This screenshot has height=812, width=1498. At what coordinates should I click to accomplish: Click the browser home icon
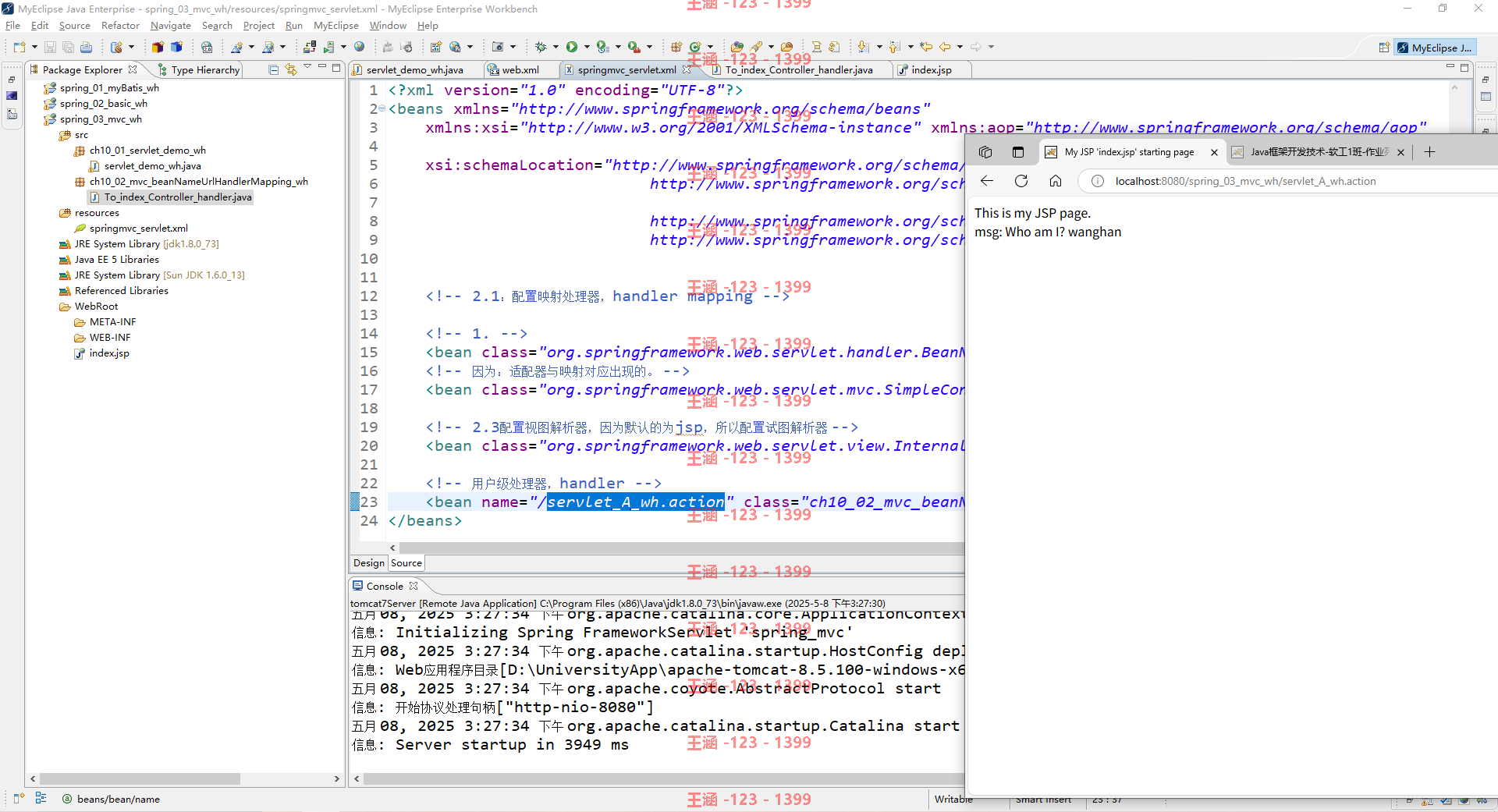click(1055, 181)
